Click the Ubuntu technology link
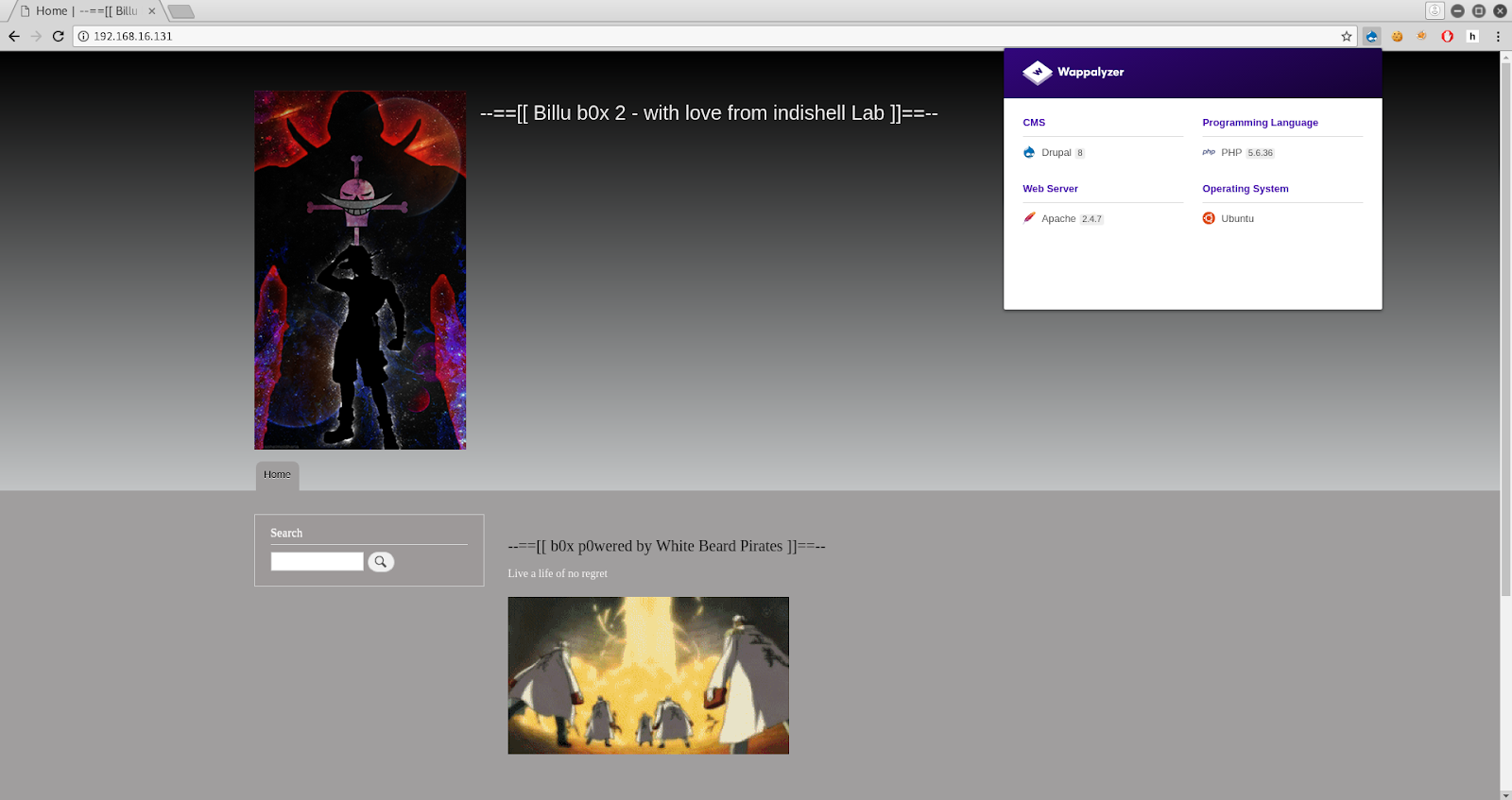 click(1237, 218)
